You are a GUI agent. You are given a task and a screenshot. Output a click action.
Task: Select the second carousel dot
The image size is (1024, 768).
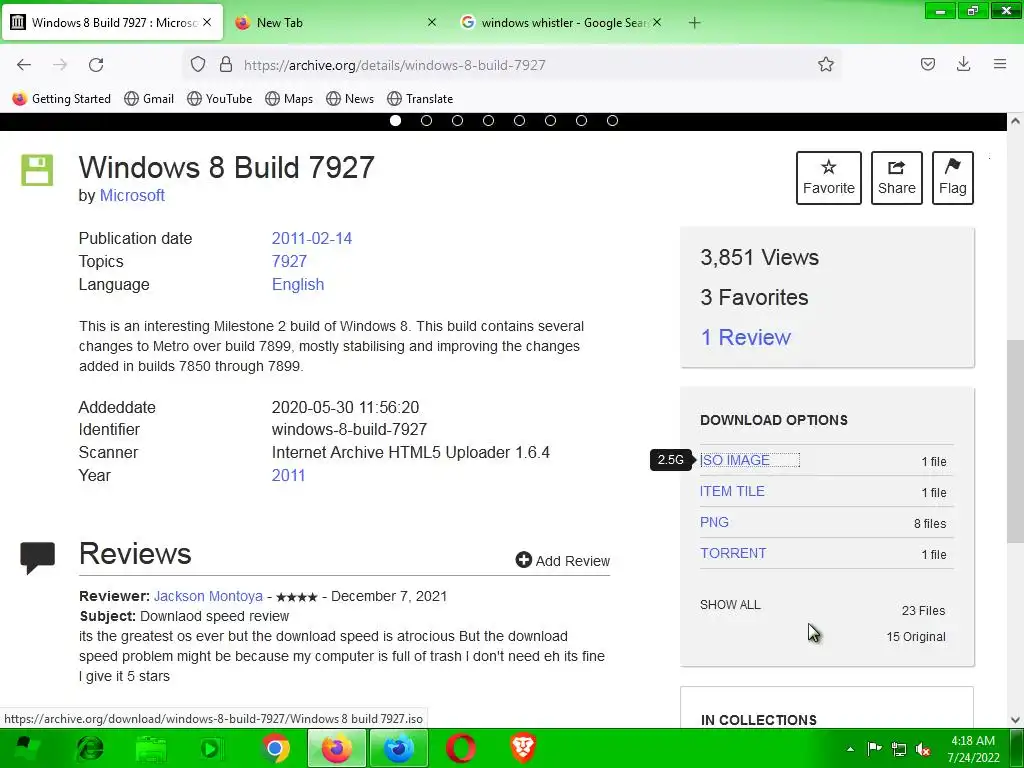pos(426,121)
